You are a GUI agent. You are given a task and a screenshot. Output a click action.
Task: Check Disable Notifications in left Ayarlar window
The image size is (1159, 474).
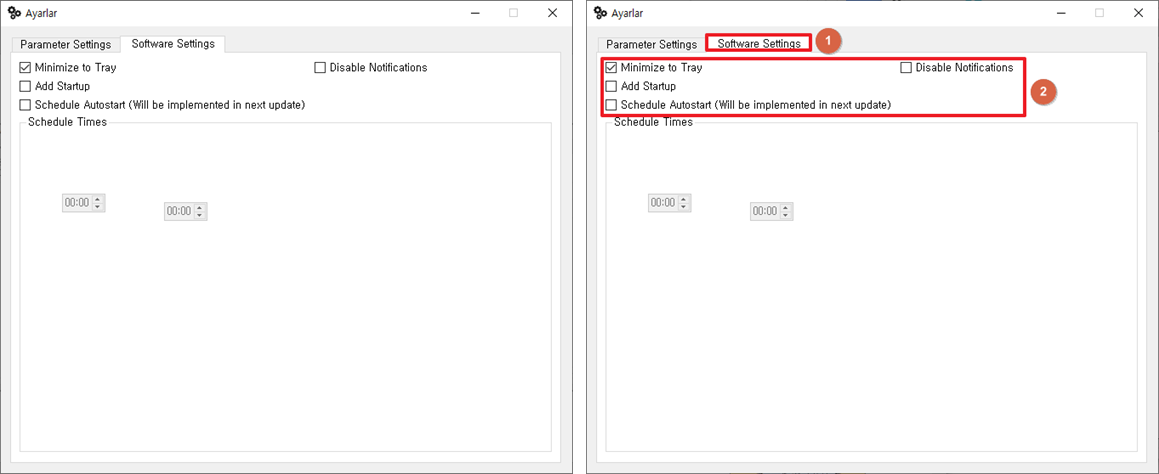pos(320,67)
